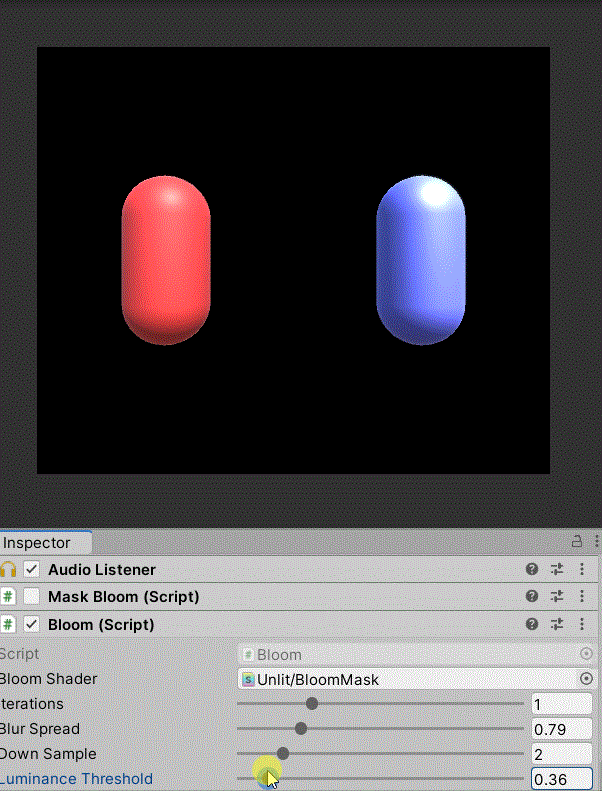The width and height of the screenshot is (602, 791).
Task: Open Bloom script three-dot context menu
Action: [582, 624]
